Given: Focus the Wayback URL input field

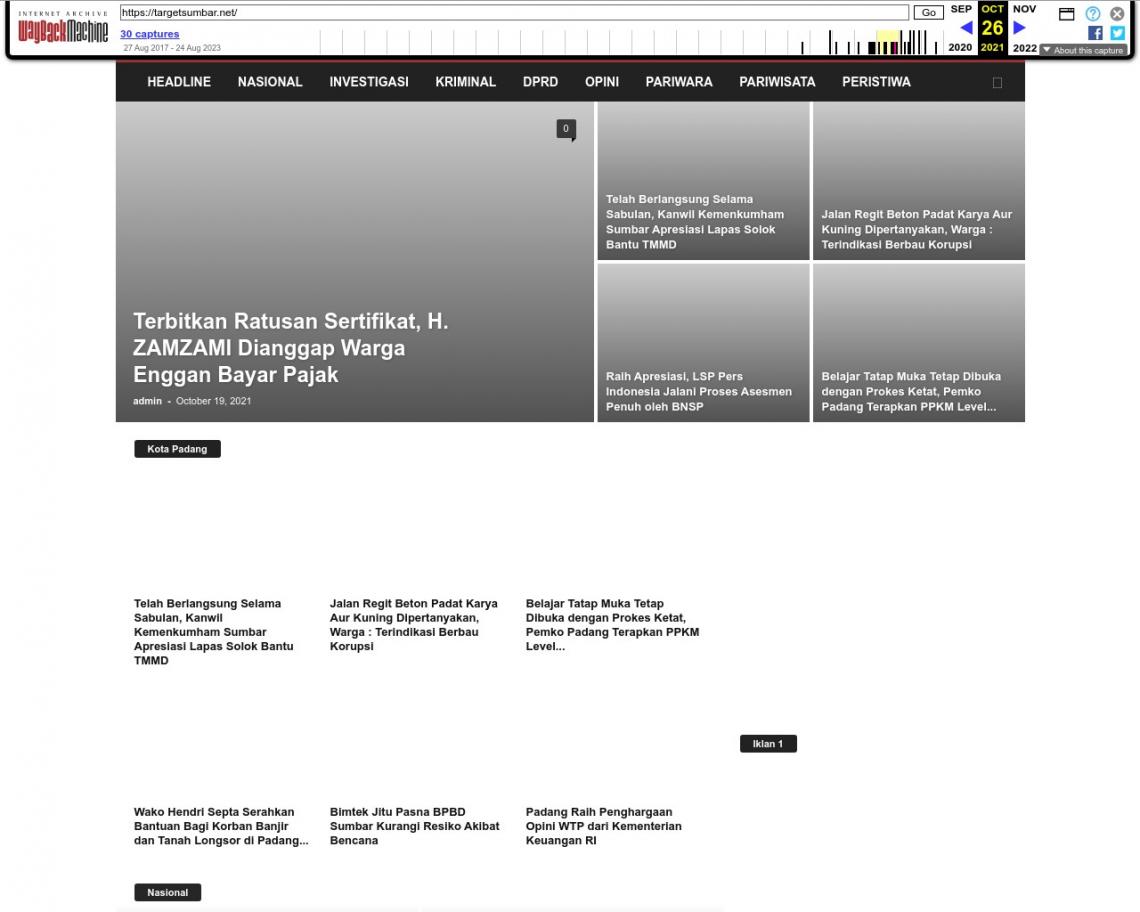Looking at the screenshot, I should (x=514, y=13).
